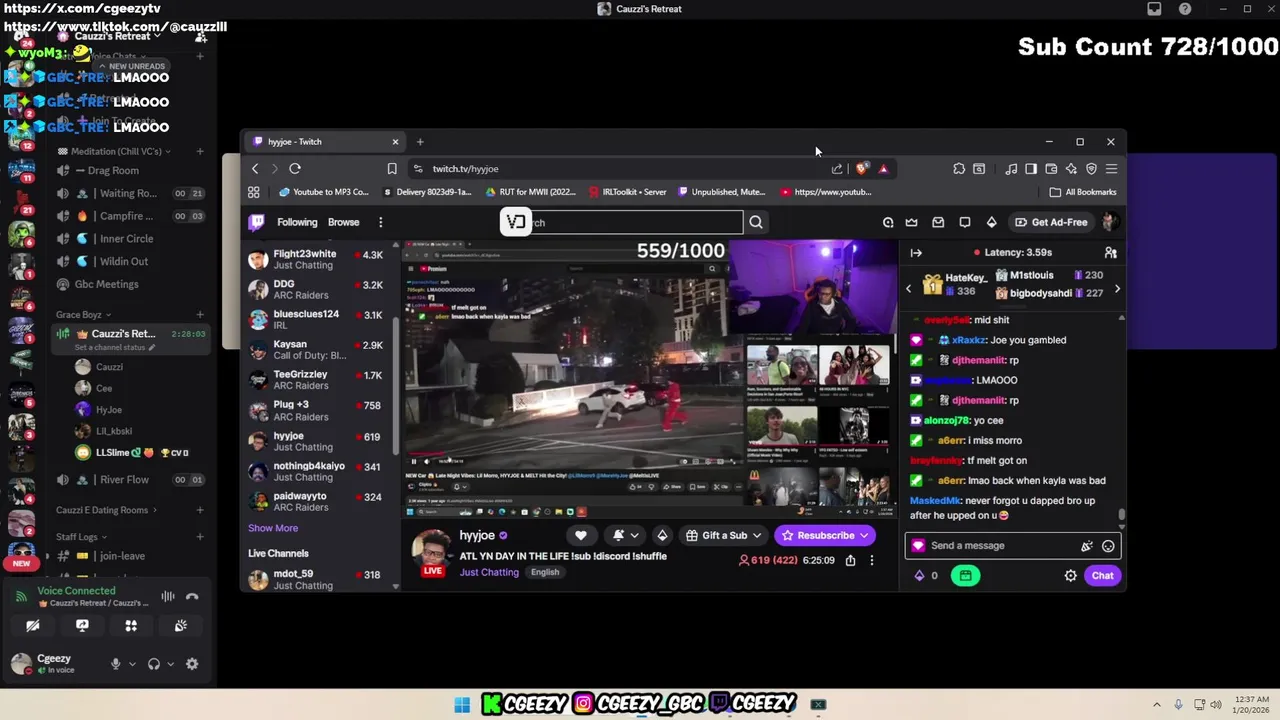Open Youtube to MP3 bookmark

pyautogui.click(x=324, y=192)
